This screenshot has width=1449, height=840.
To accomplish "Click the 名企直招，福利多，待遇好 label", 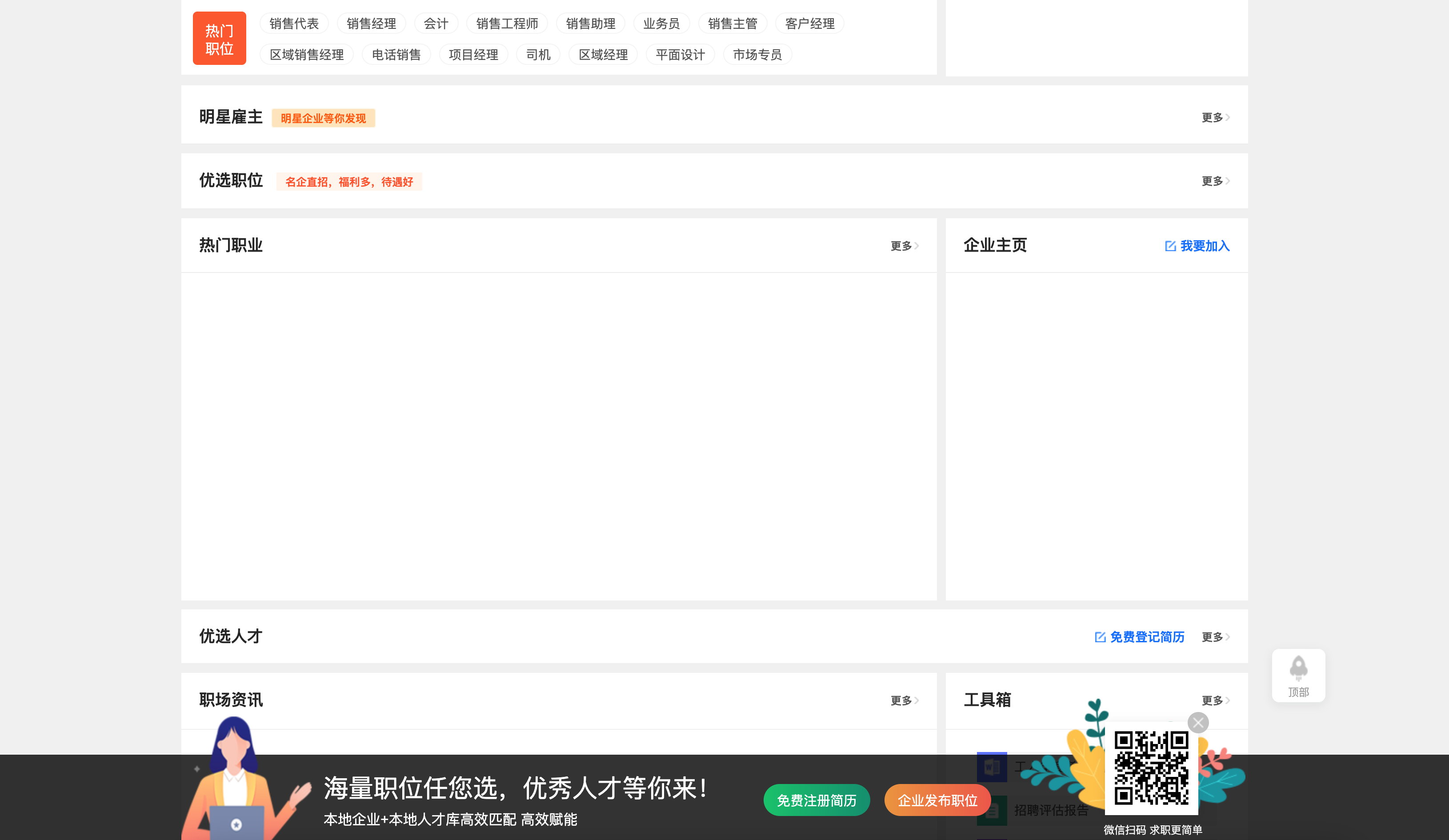I will point(349,182).
